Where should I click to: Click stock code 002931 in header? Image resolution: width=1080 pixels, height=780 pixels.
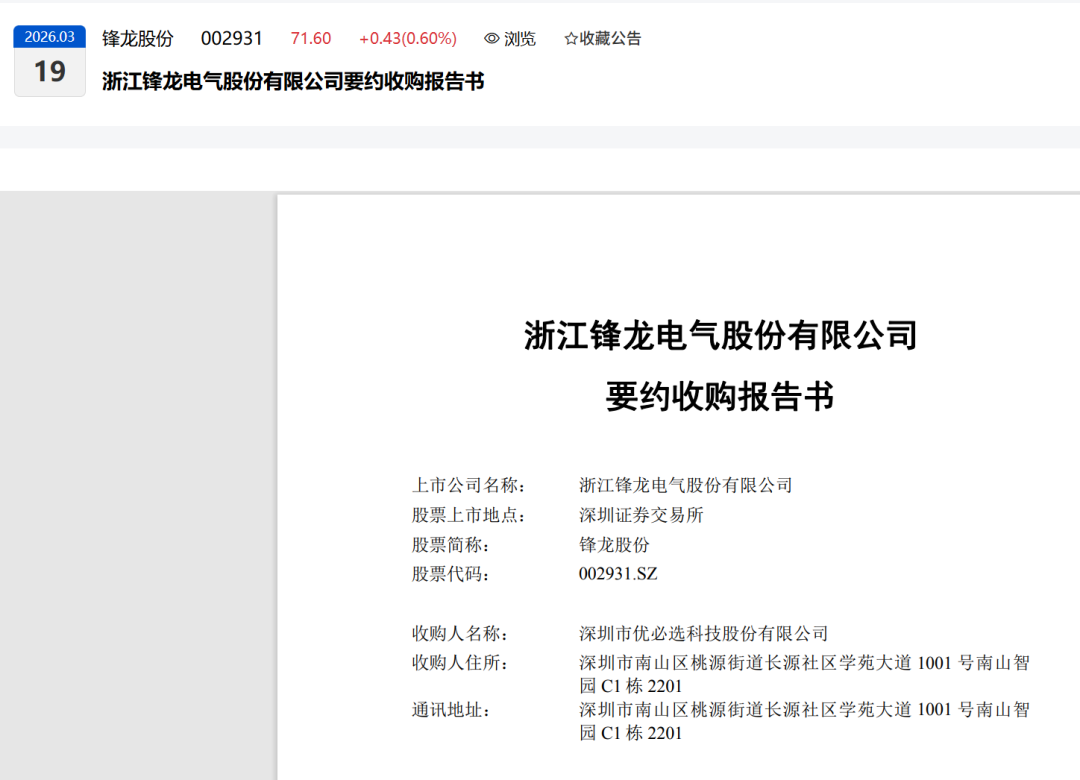(231, 39)
